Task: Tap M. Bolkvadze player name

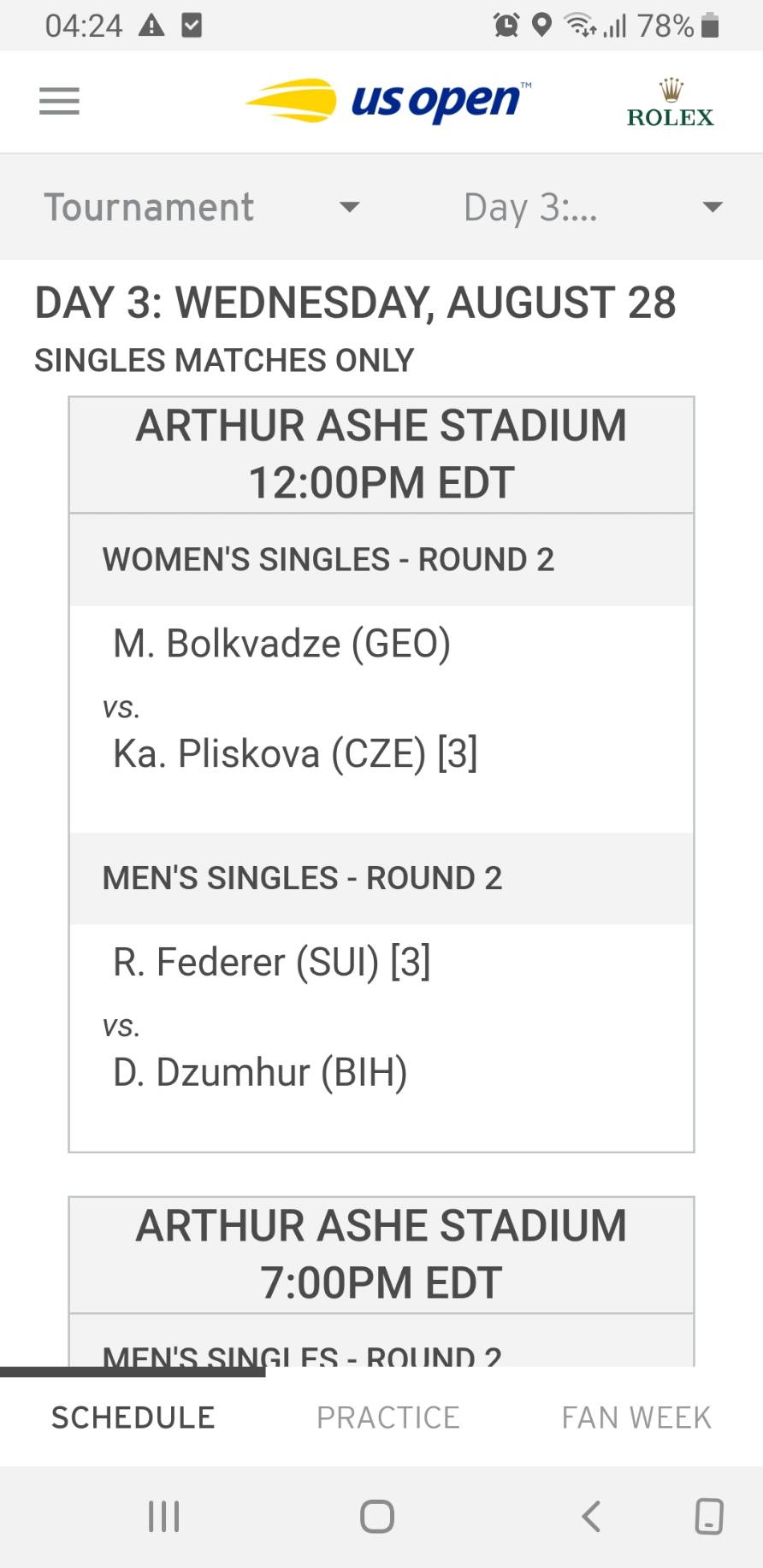Action: coord(281,643)
